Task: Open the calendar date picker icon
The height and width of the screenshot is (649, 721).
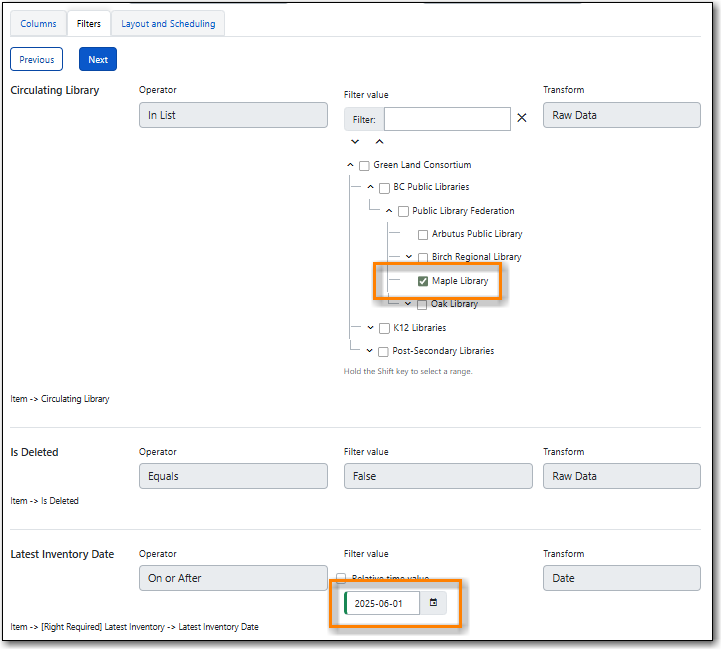Action: (433, 603)
